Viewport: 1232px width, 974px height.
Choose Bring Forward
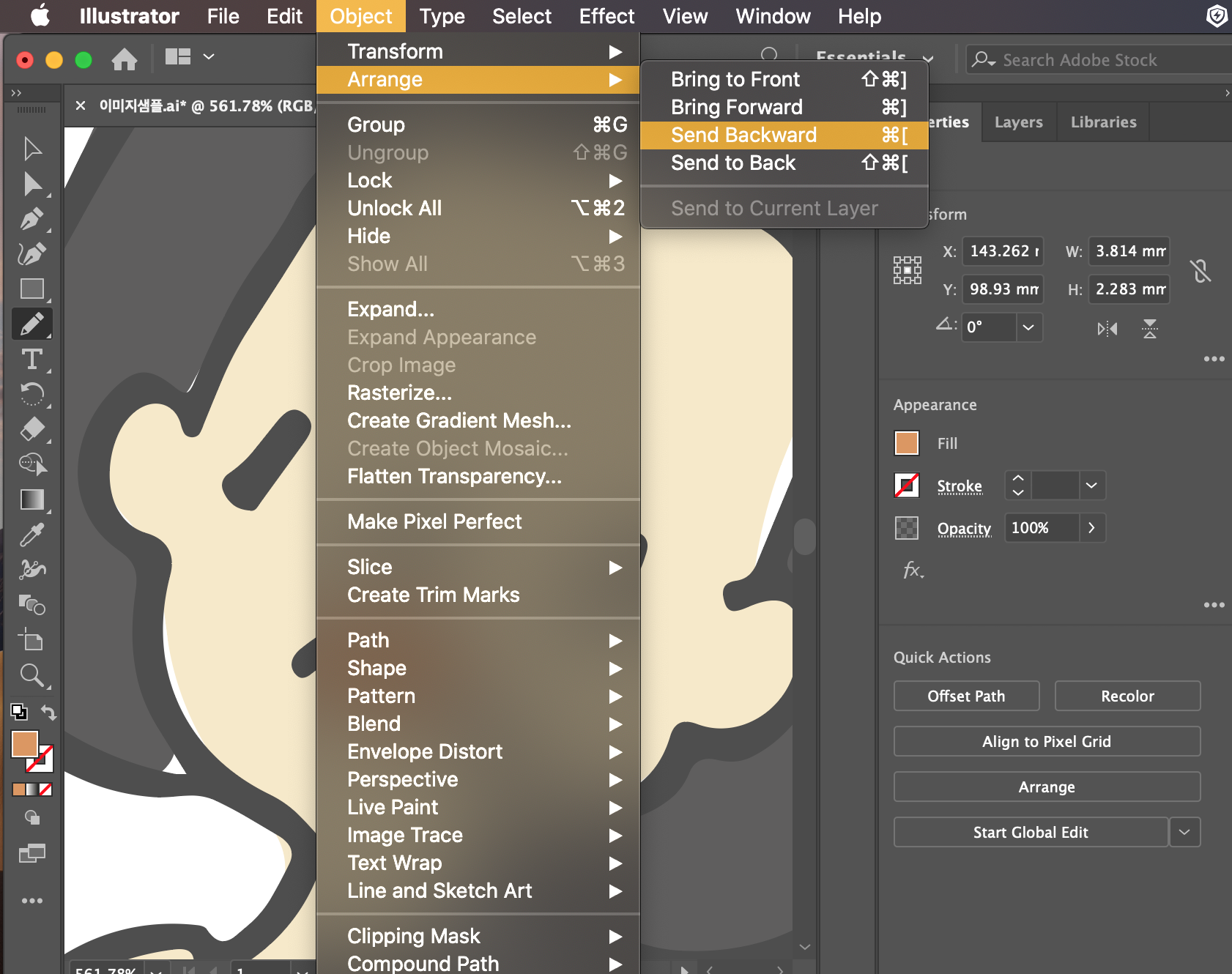point(784,107)
